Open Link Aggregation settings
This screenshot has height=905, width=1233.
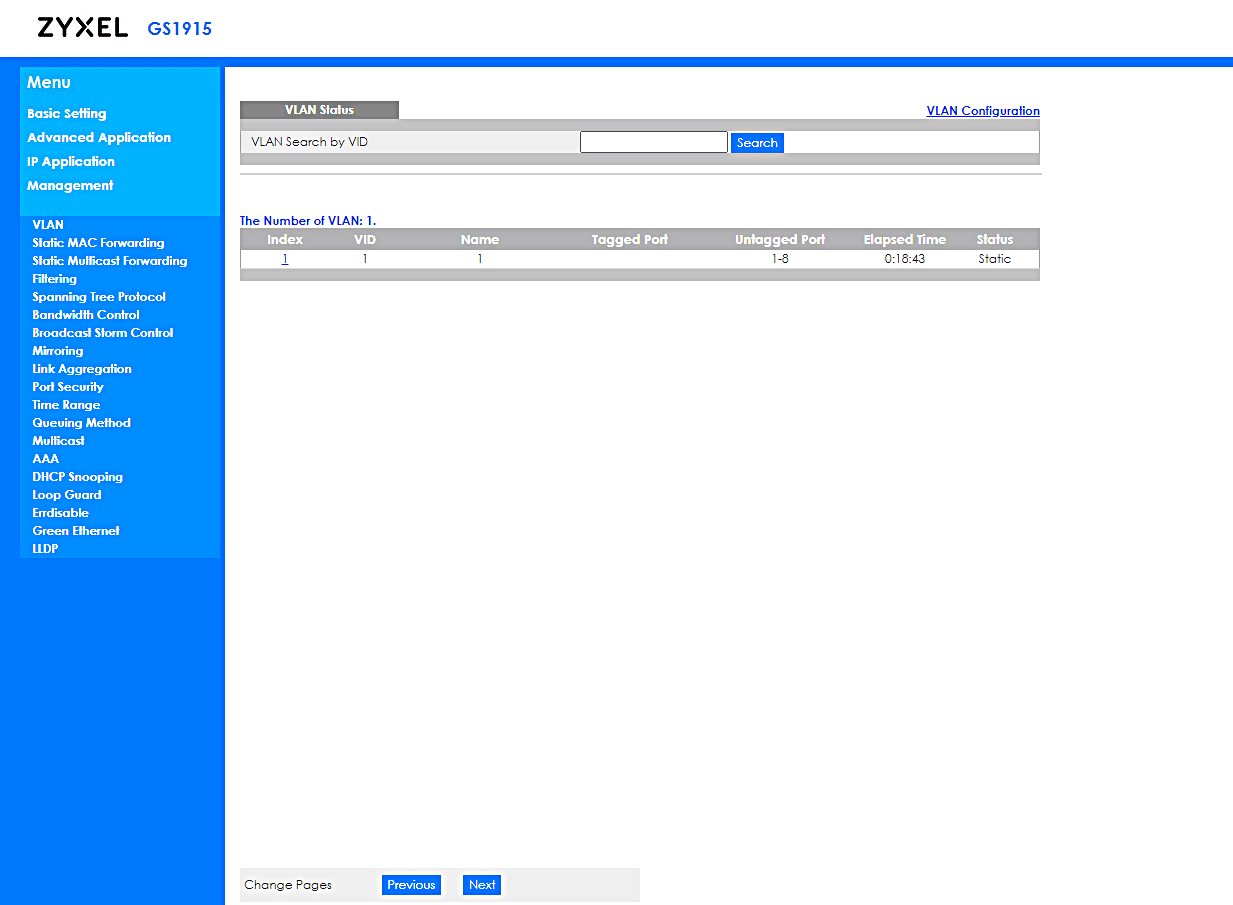(x=82, y=369)
